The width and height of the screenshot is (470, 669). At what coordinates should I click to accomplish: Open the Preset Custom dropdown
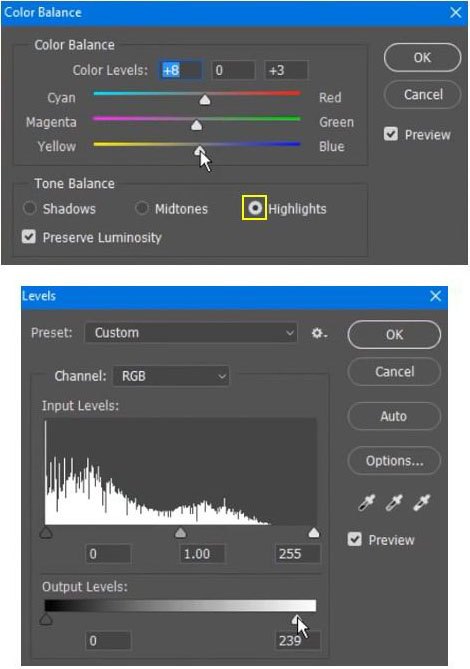[x=191, y=333]
